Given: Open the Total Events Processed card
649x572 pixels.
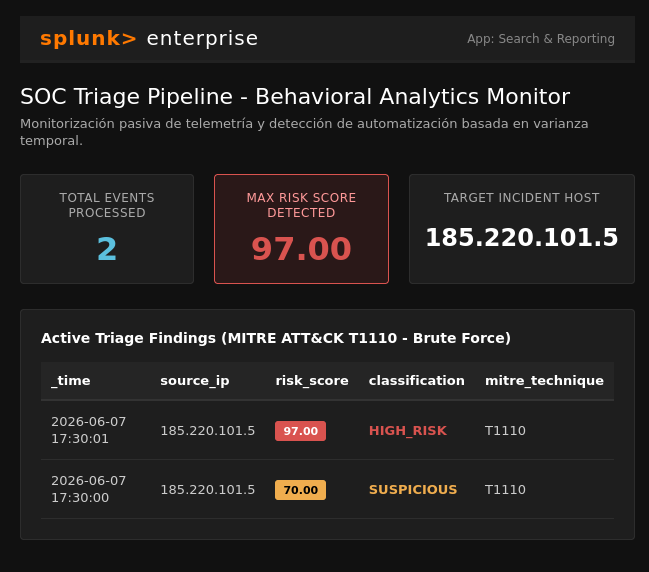Looking at the screenshot, I should (x=107, y=229).
